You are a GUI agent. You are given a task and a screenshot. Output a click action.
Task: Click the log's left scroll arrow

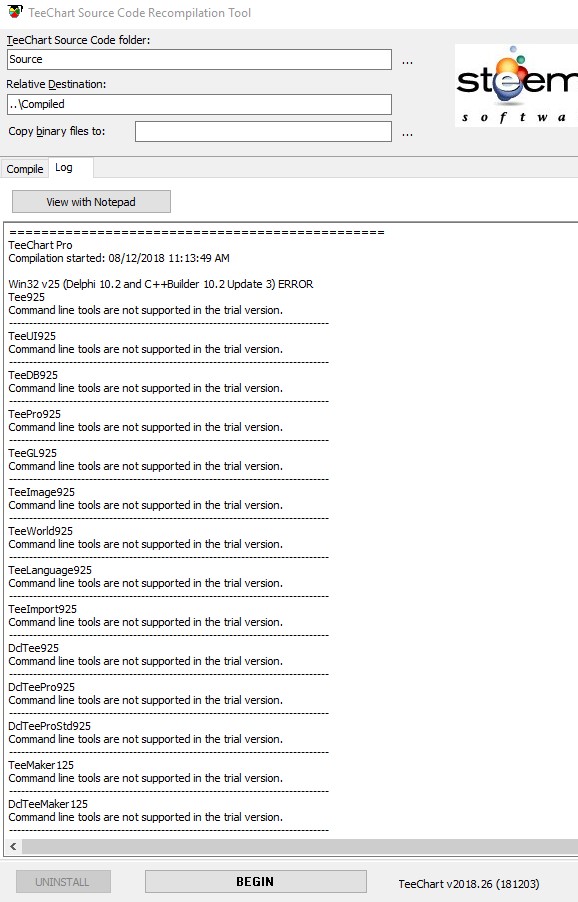pos(13,846)
